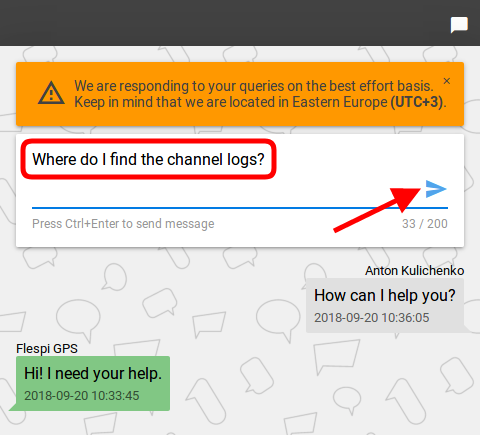The image size is (480, 435).
Task: Send the message with the blue arrow icon
Action: click(436, 189)
